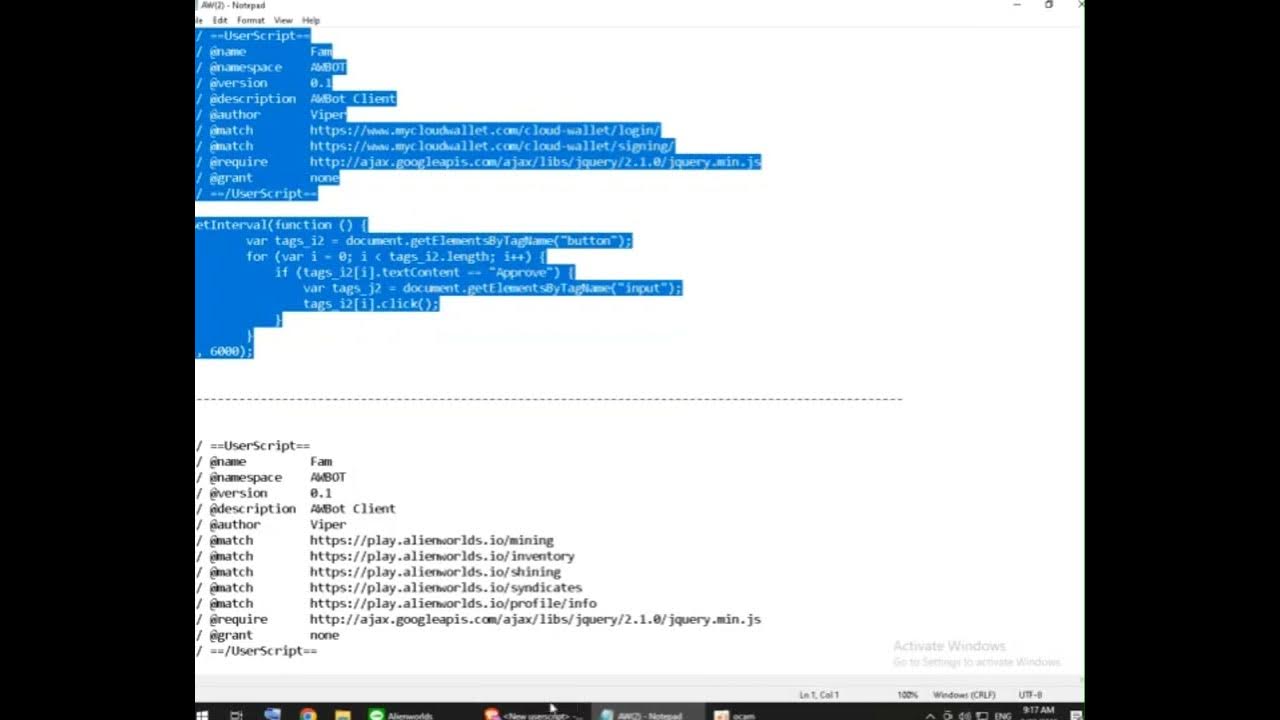
Task: Click the line tags_i2[i].click();
Action: pos(371,304)
